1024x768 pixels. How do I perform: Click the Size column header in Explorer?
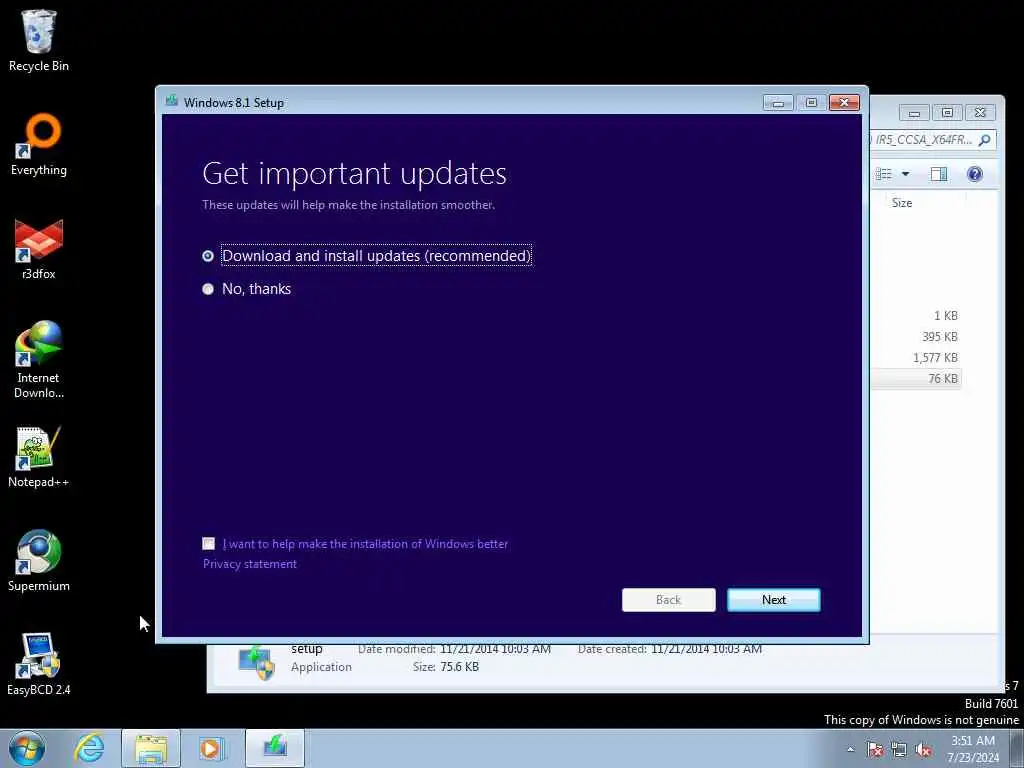pyautogui.click(x=902, y=202)
